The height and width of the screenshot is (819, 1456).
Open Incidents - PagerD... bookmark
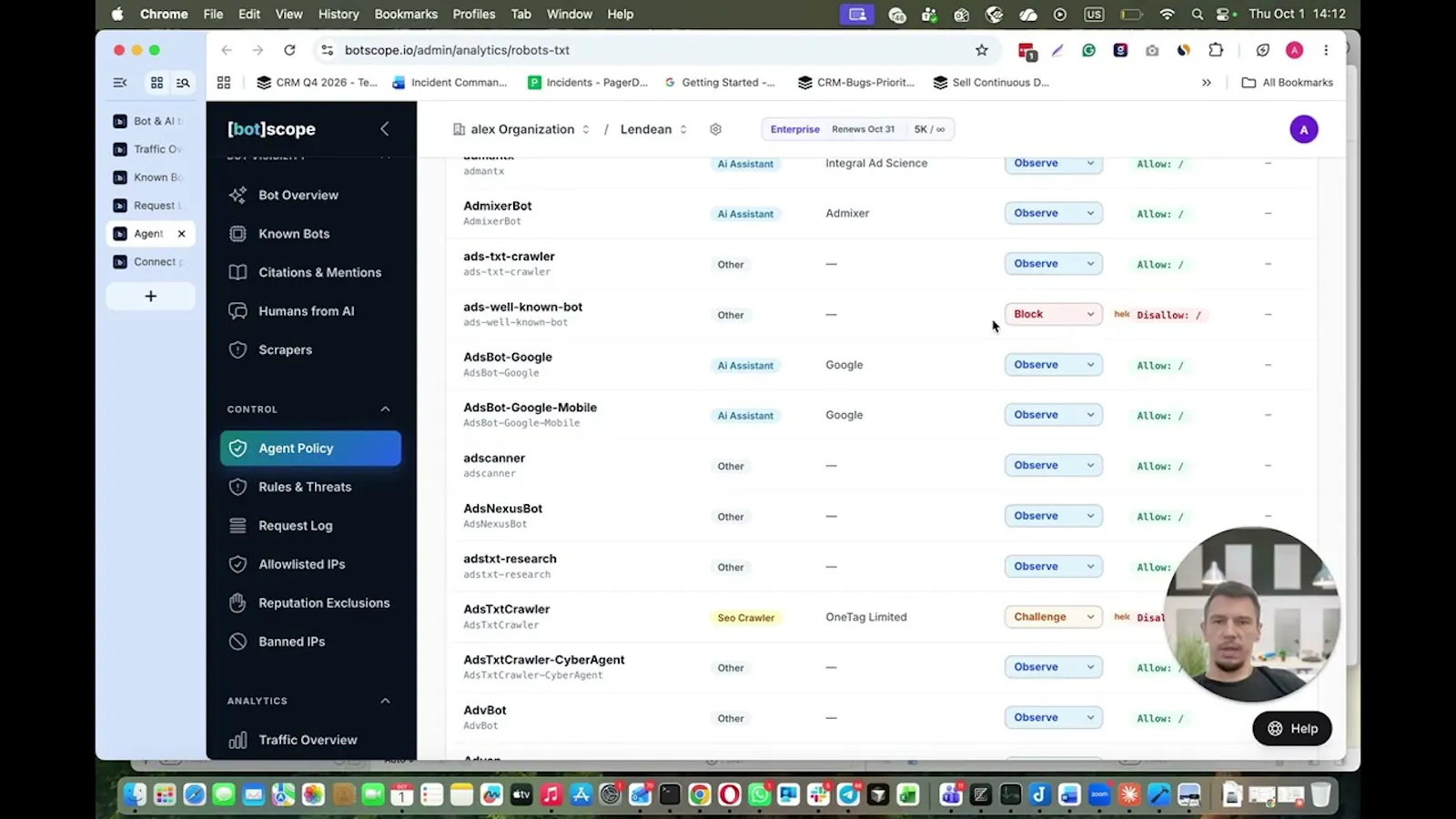click(588, 82)
